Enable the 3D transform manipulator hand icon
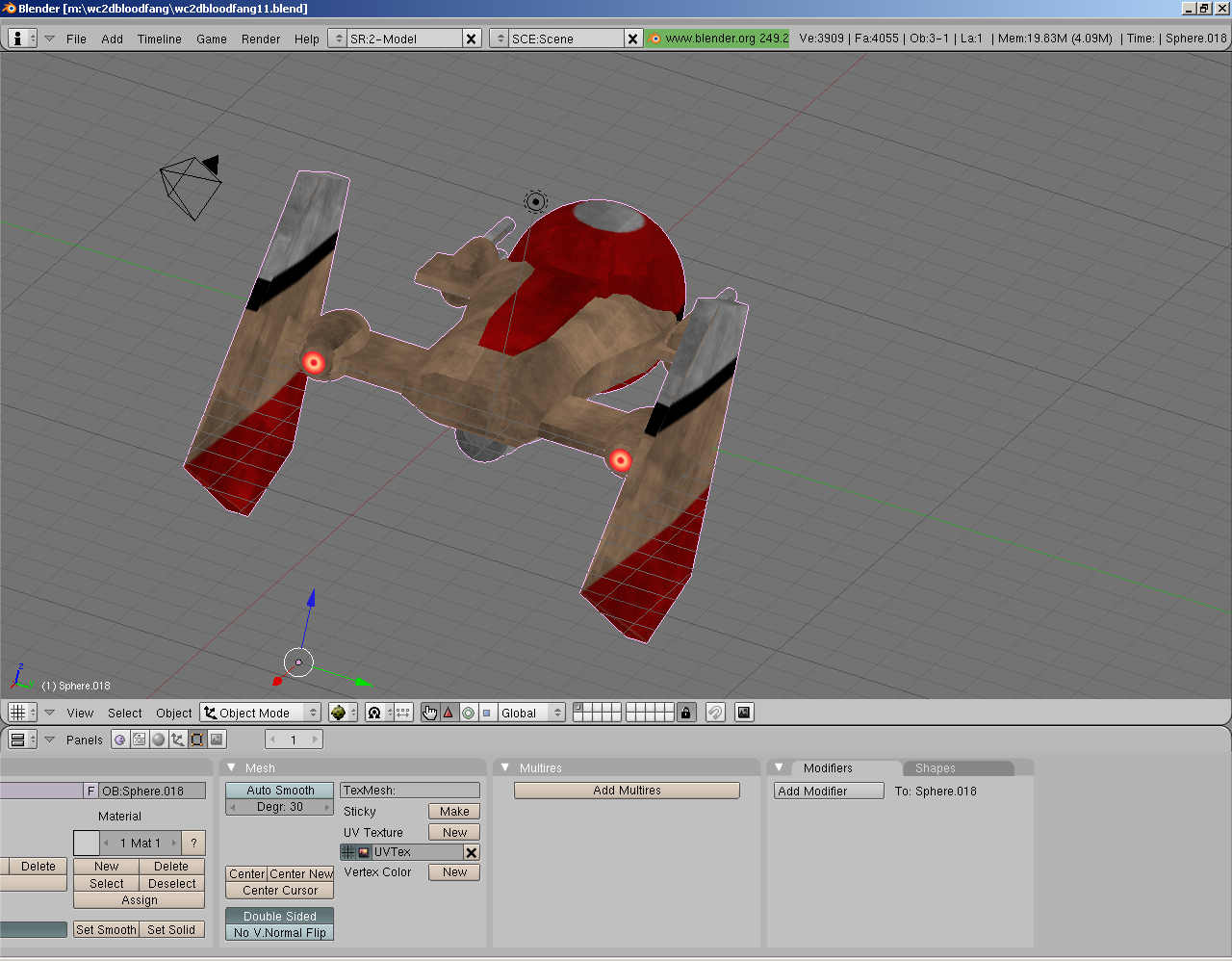This screenshot has width=1232, height=961. 429,713
